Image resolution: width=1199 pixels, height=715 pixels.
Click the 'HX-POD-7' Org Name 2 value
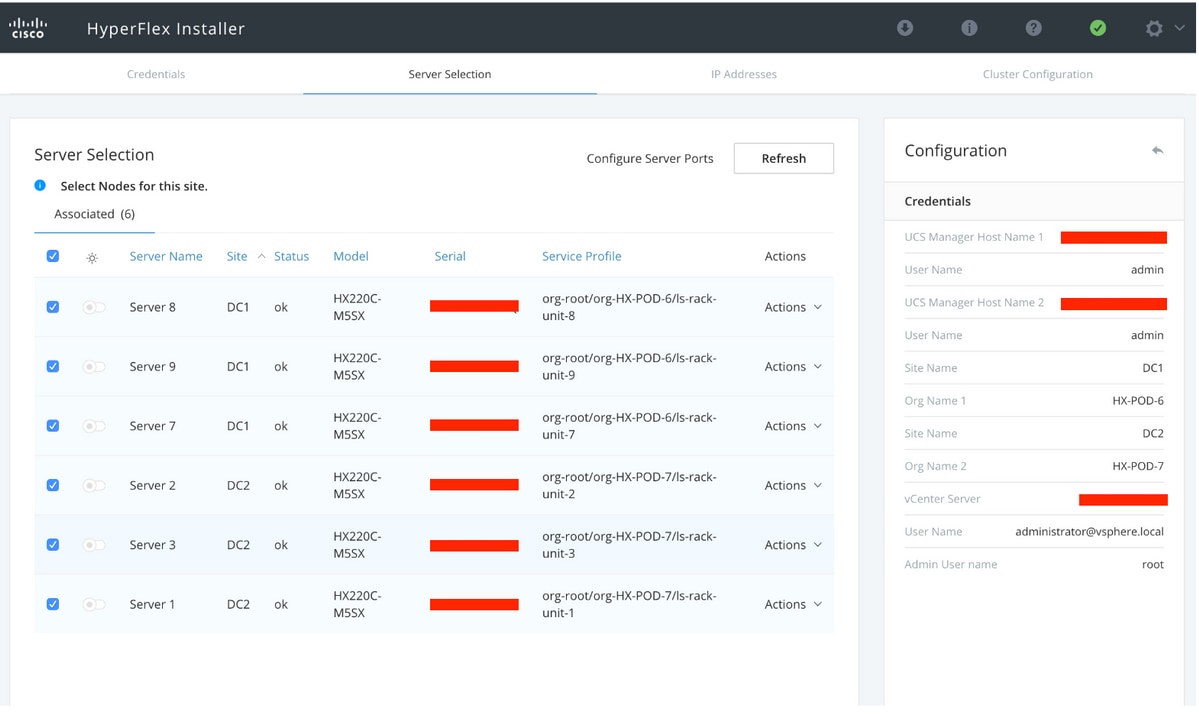click(1138, 466)
